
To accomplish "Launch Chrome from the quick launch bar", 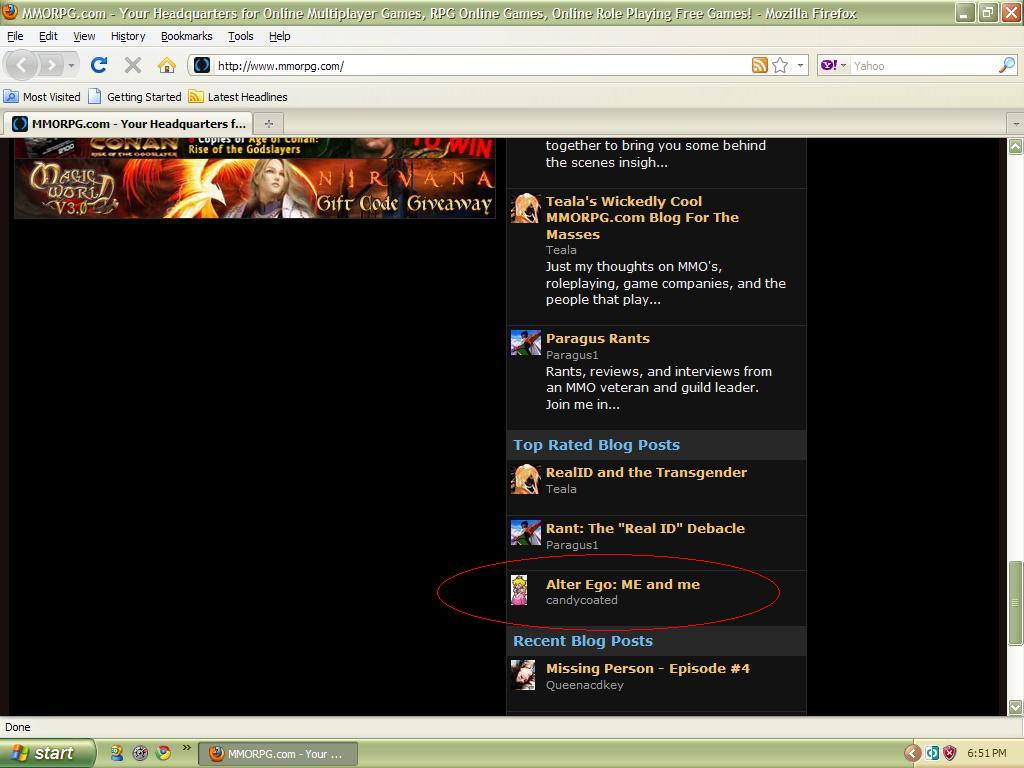I will point(163,753).
